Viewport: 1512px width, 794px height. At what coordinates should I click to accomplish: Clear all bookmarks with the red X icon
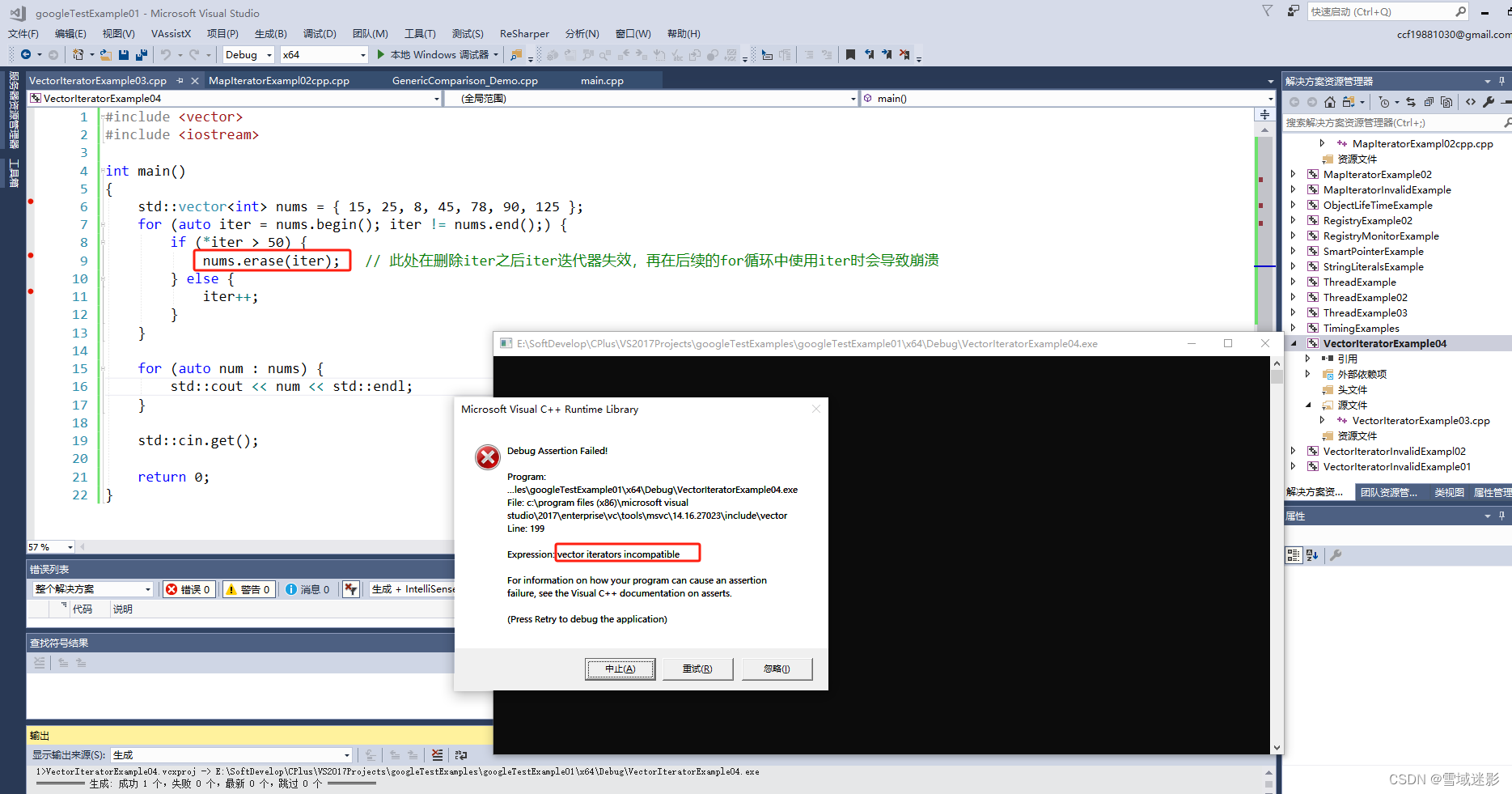pyautogui.click(x=904, y=54)
